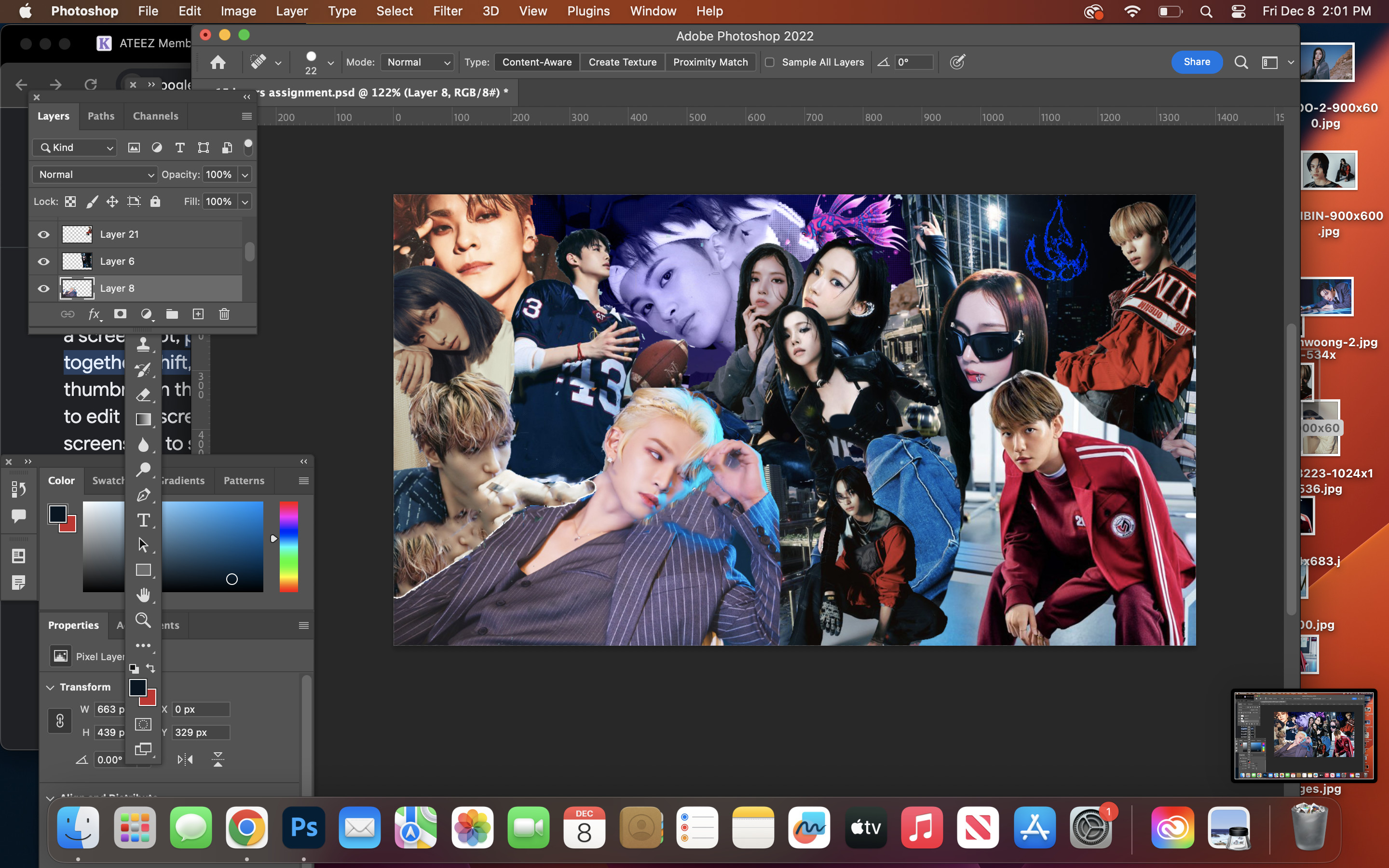Image resolution: width=1389 pixels, height=868 pixels.
Task: Click the foreground color swatch in Color panel
Action: coord(57,513)
